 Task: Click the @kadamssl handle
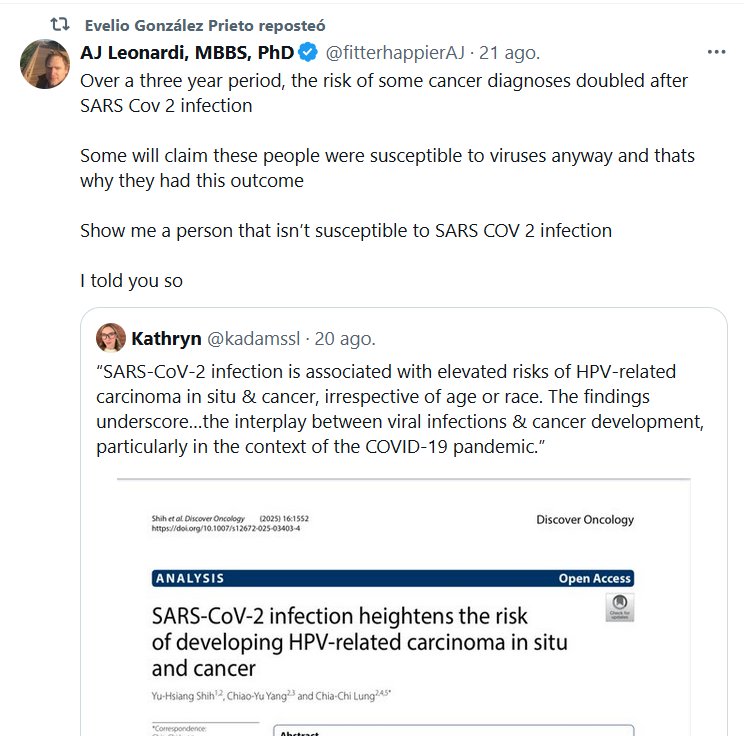point(252,338)
